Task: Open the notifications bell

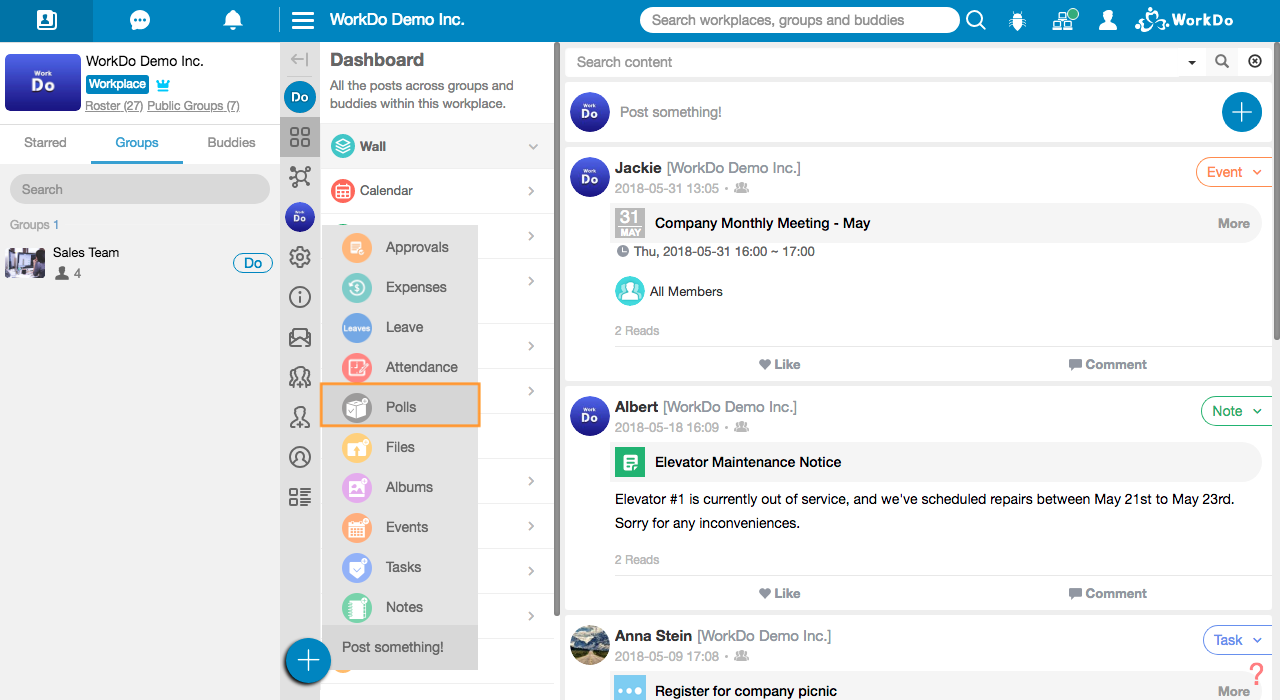Action: pyautogui.click(x=233, y=20)
